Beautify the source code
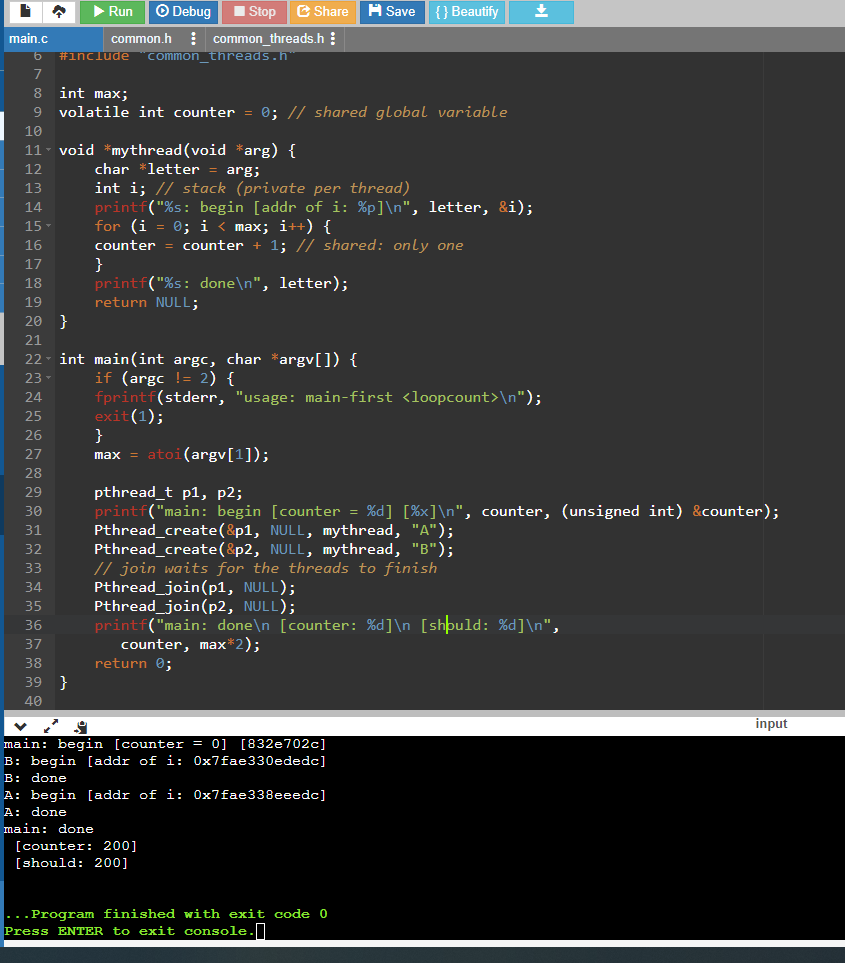845x963 pixels. 467,12
